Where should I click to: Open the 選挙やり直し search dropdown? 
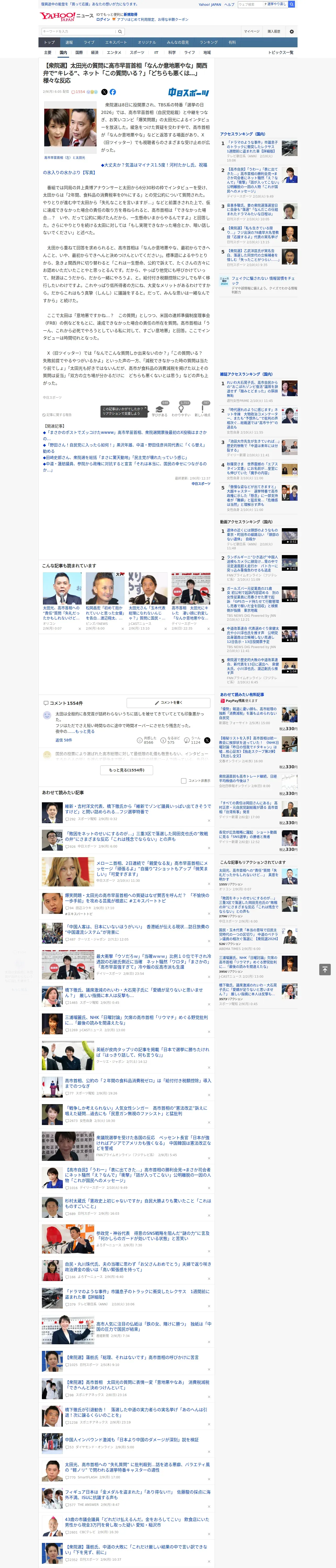coord(276,4)
